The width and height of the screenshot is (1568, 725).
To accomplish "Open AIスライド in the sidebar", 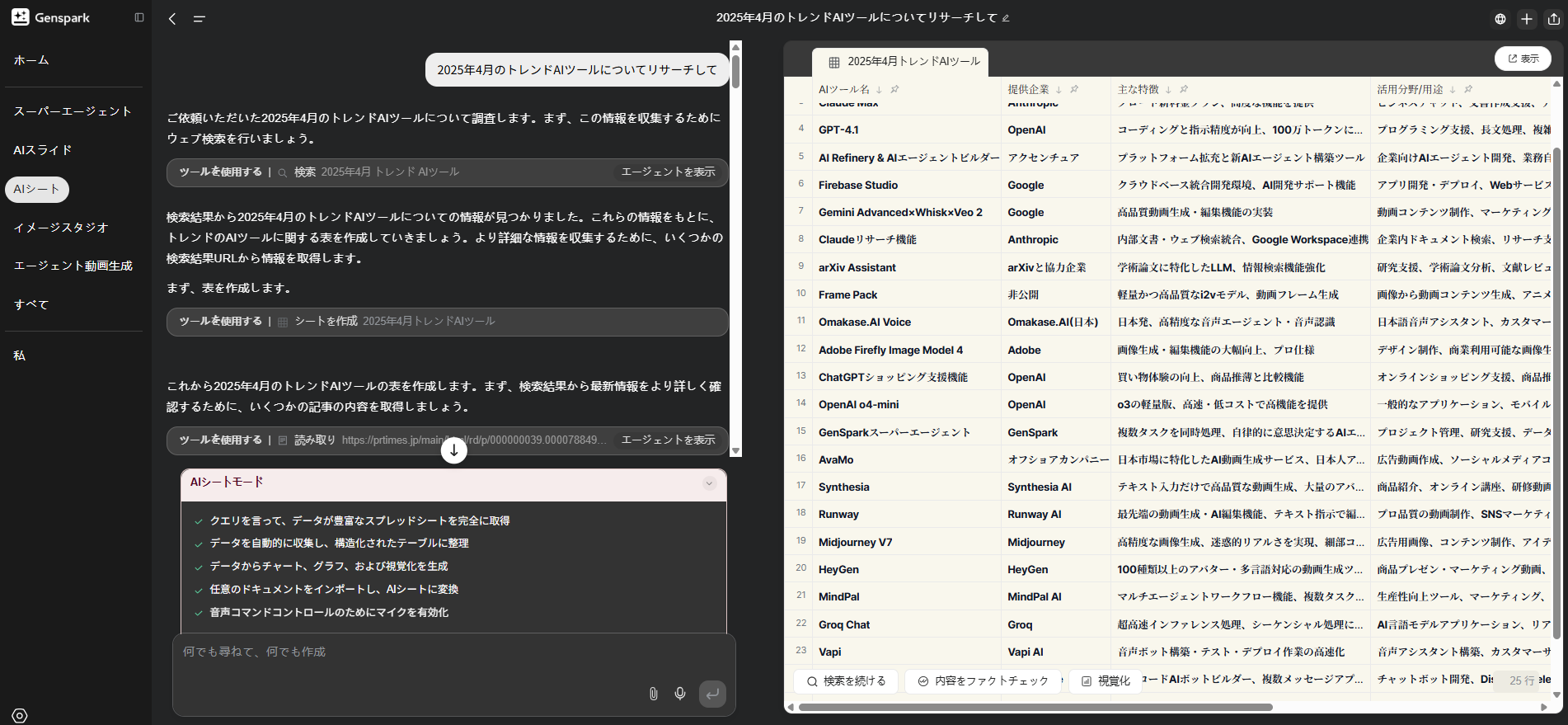I will click(x=43, y=150).
